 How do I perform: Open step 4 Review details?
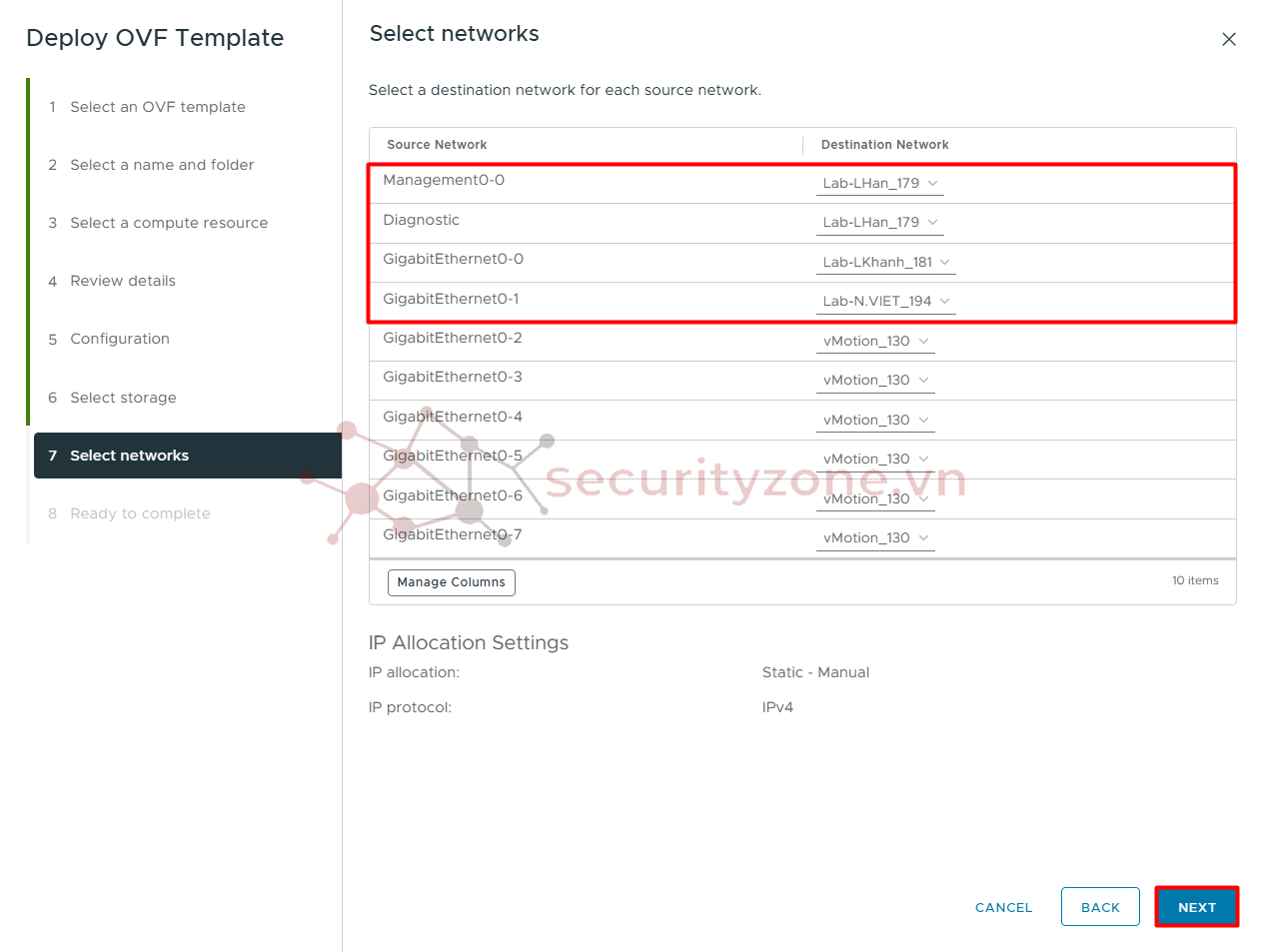tap(123, 281)
